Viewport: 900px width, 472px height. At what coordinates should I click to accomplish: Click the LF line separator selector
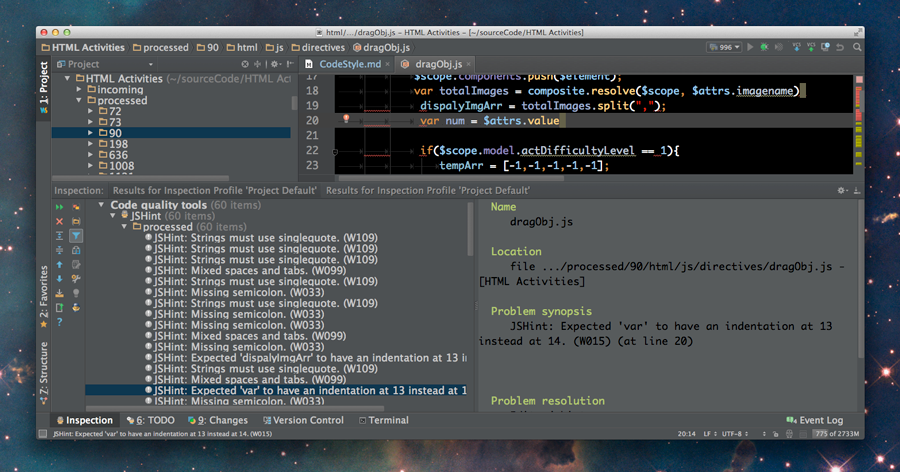pos(710,434)
